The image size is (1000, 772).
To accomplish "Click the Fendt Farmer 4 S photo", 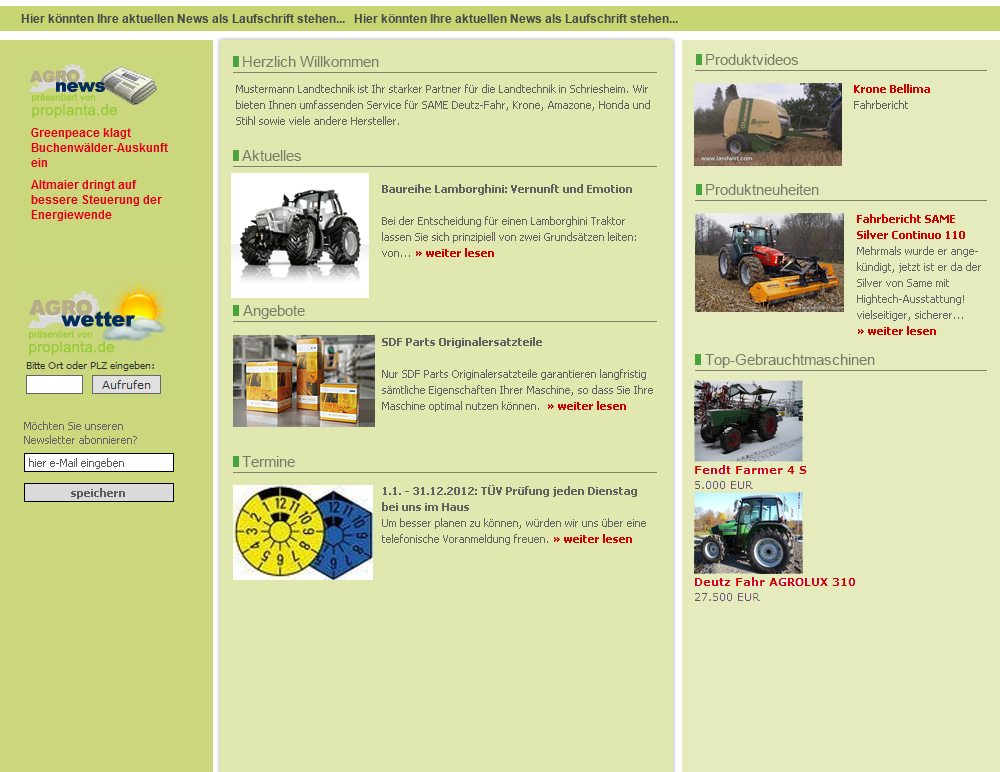I will click(x=748, y=421).
